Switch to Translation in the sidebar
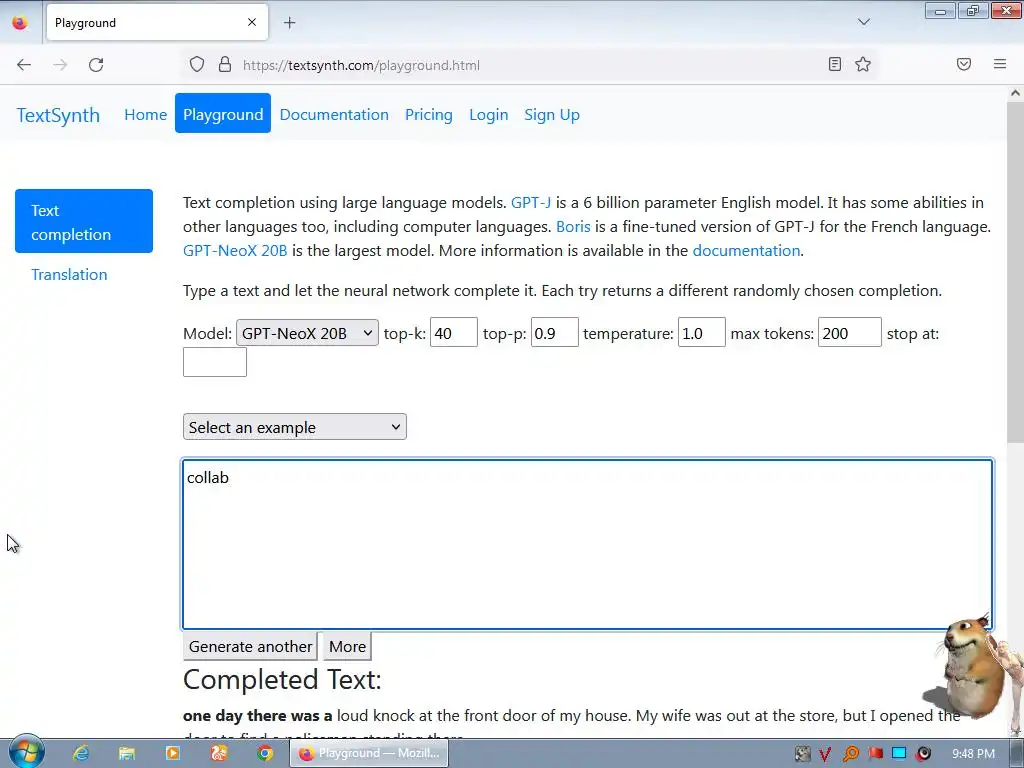 point(69,274)
